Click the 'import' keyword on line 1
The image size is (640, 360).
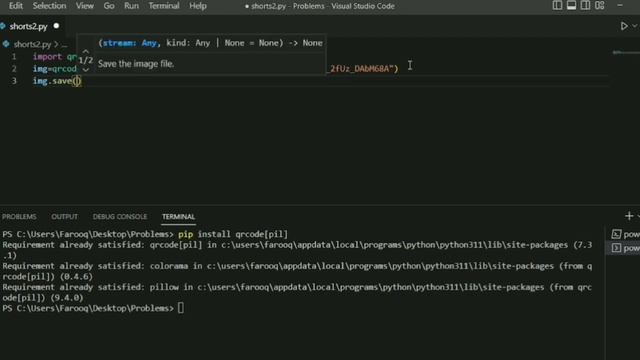click(x=47, y=56)
